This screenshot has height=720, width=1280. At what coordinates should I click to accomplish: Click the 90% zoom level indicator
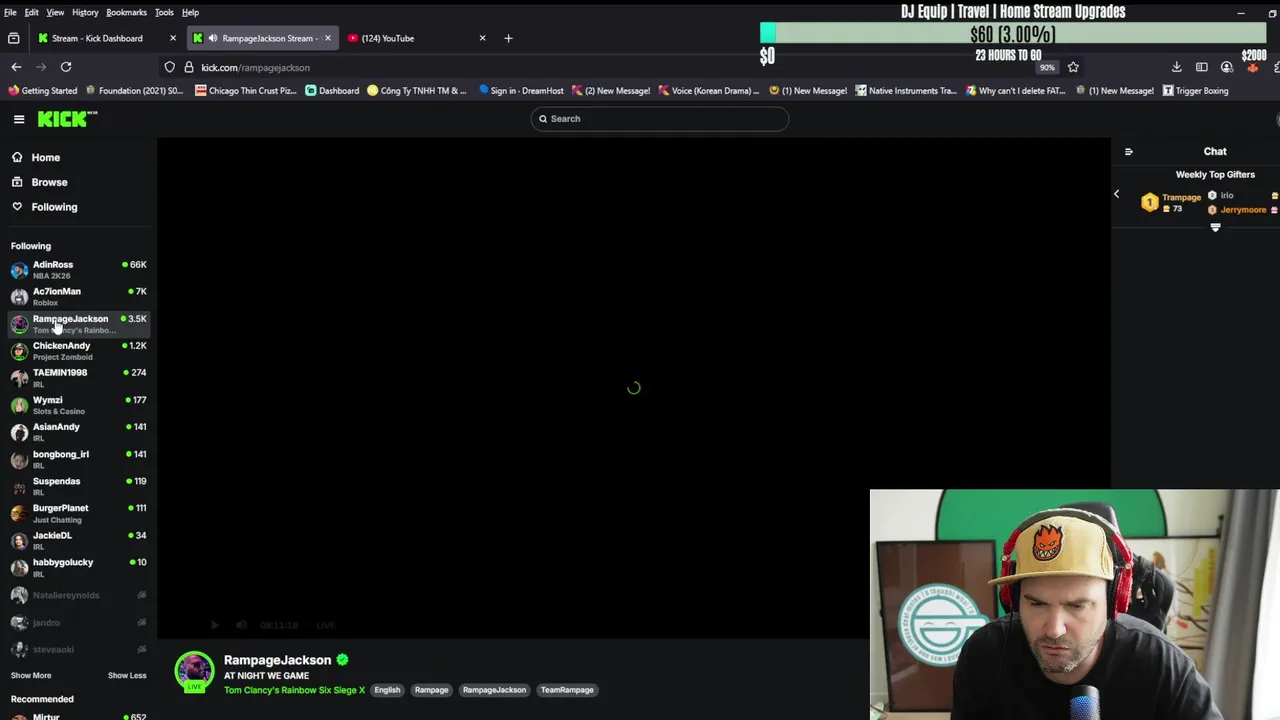click(x=1047, y=68)
